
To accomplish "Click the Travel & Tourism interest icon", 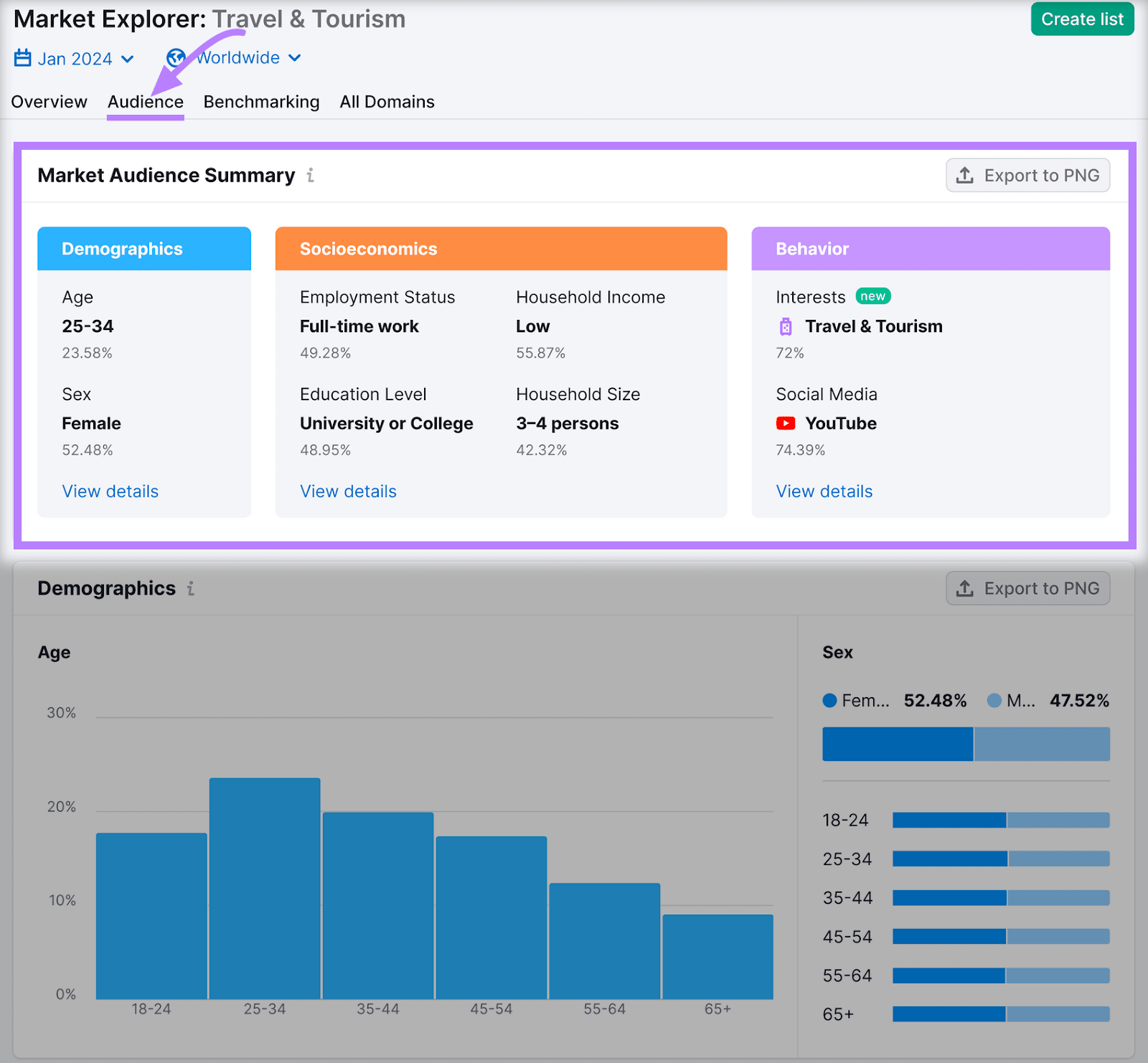I will (786, 326).
